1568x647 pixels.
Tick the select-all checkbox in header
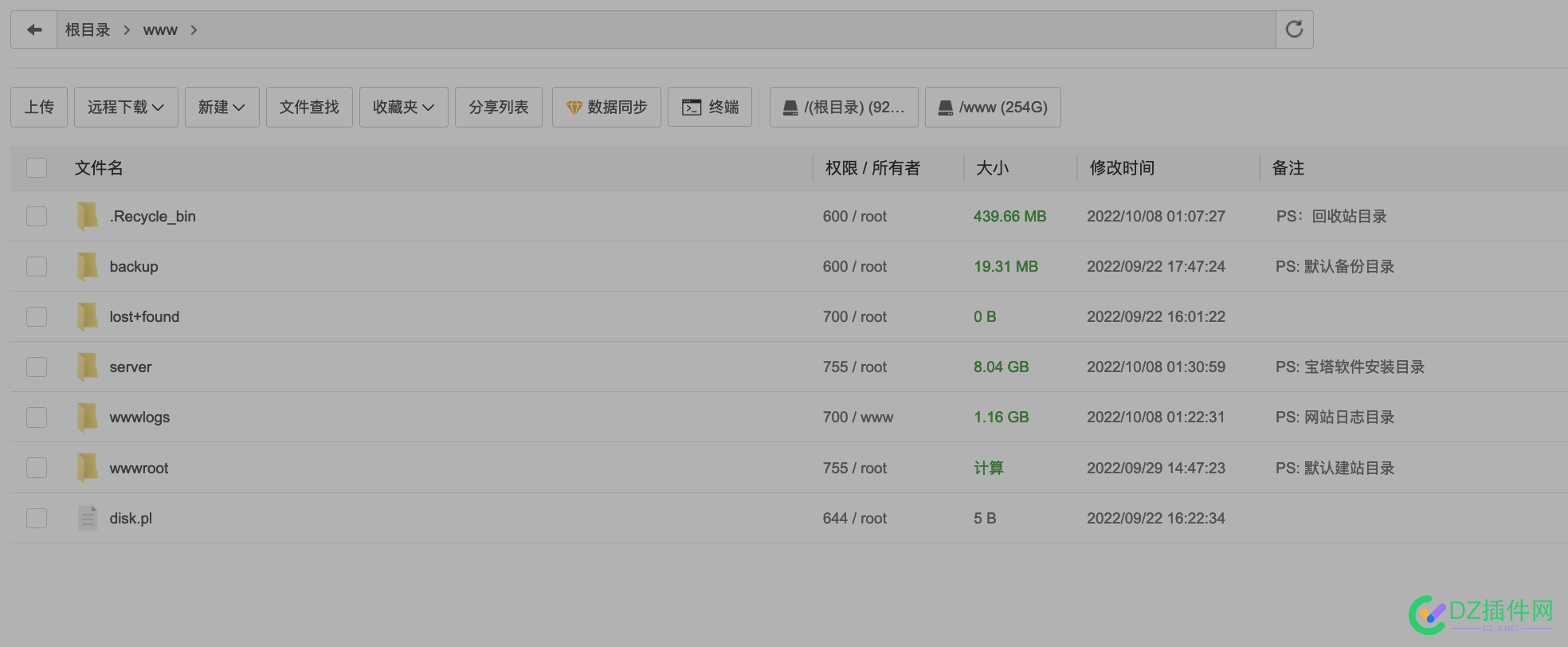coord(37,167)
